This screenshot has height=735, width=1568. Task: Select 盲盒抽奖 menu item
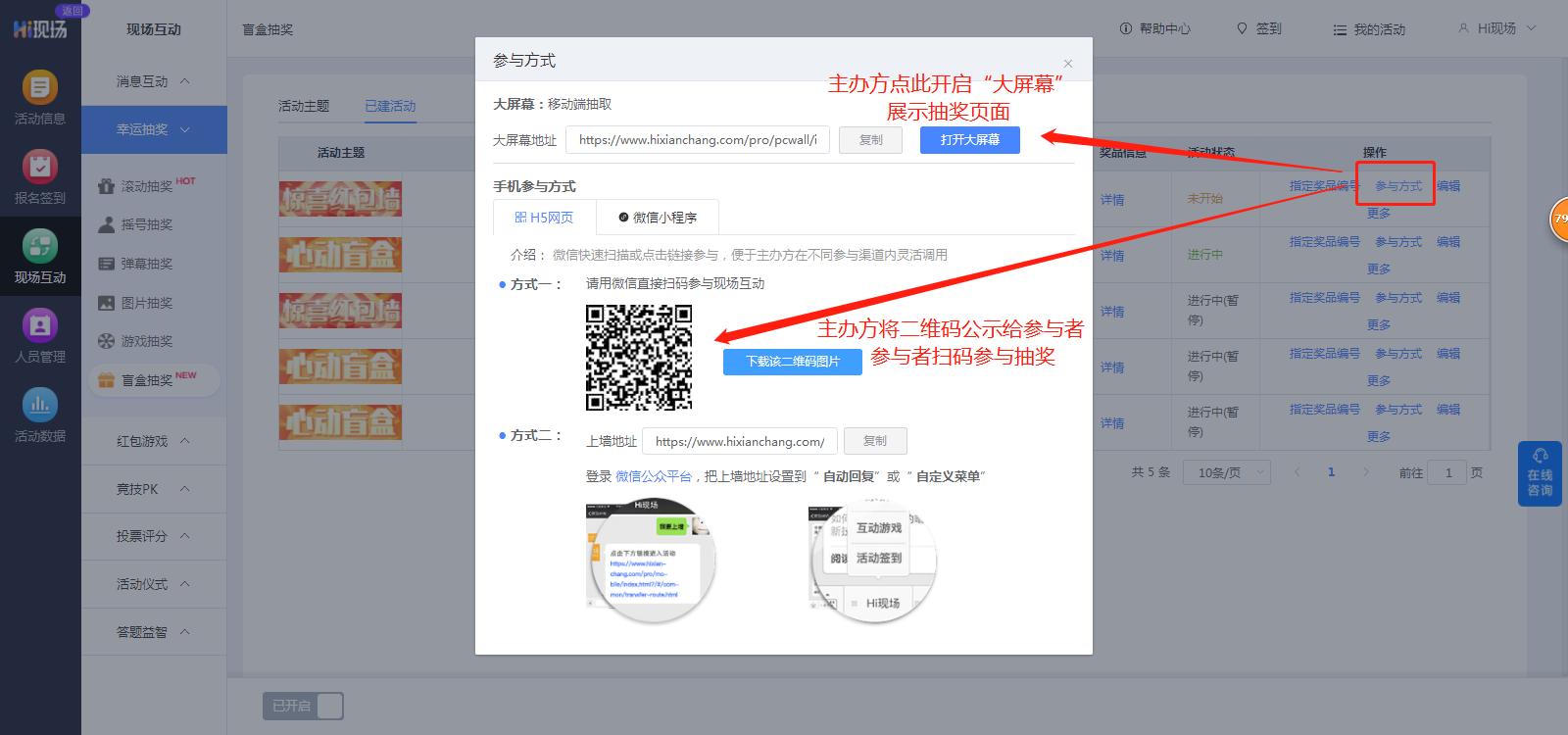tap(153, 379)
